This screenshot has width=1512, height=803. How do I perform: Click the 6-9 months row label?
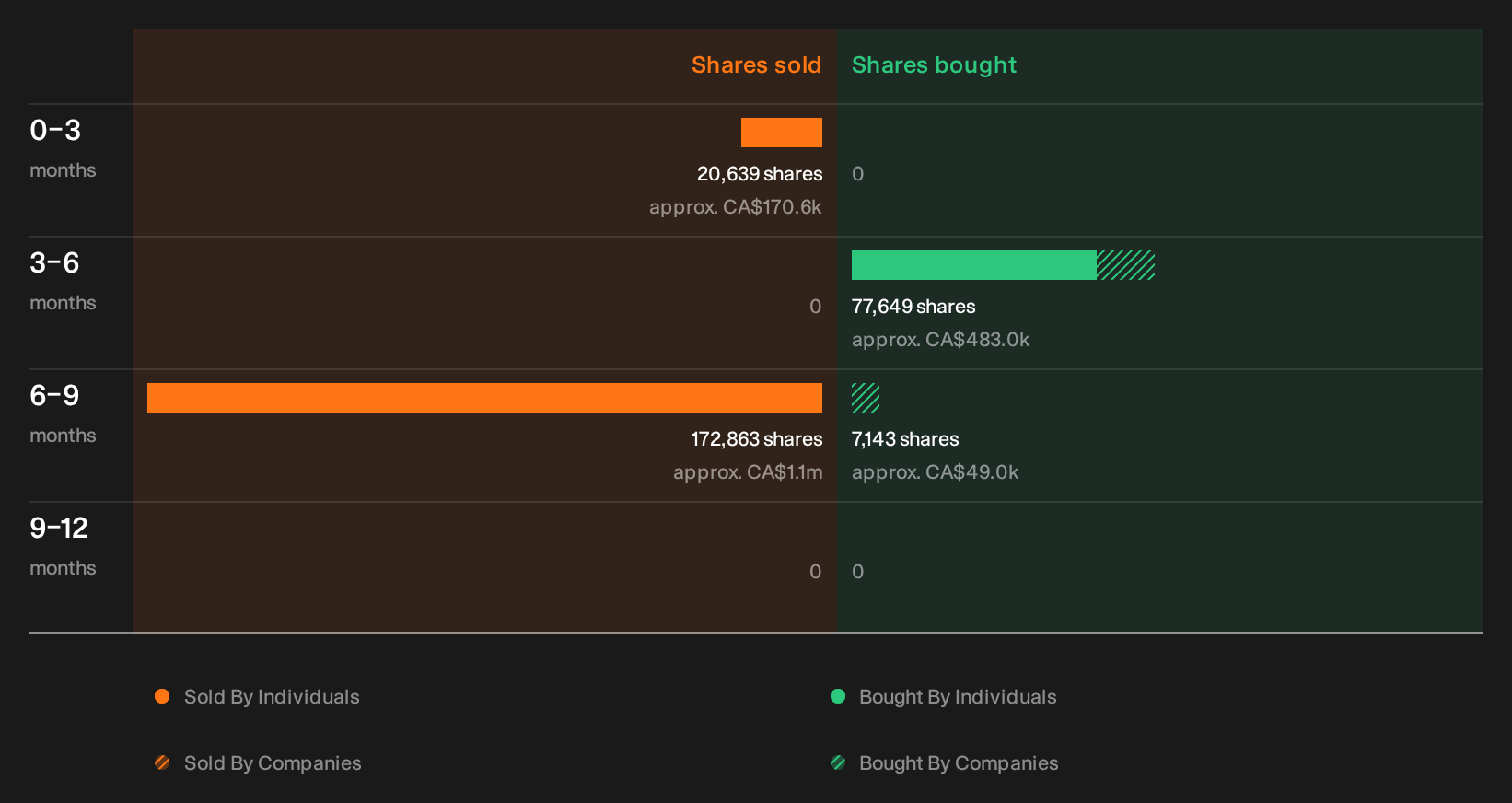coord(63,413)
